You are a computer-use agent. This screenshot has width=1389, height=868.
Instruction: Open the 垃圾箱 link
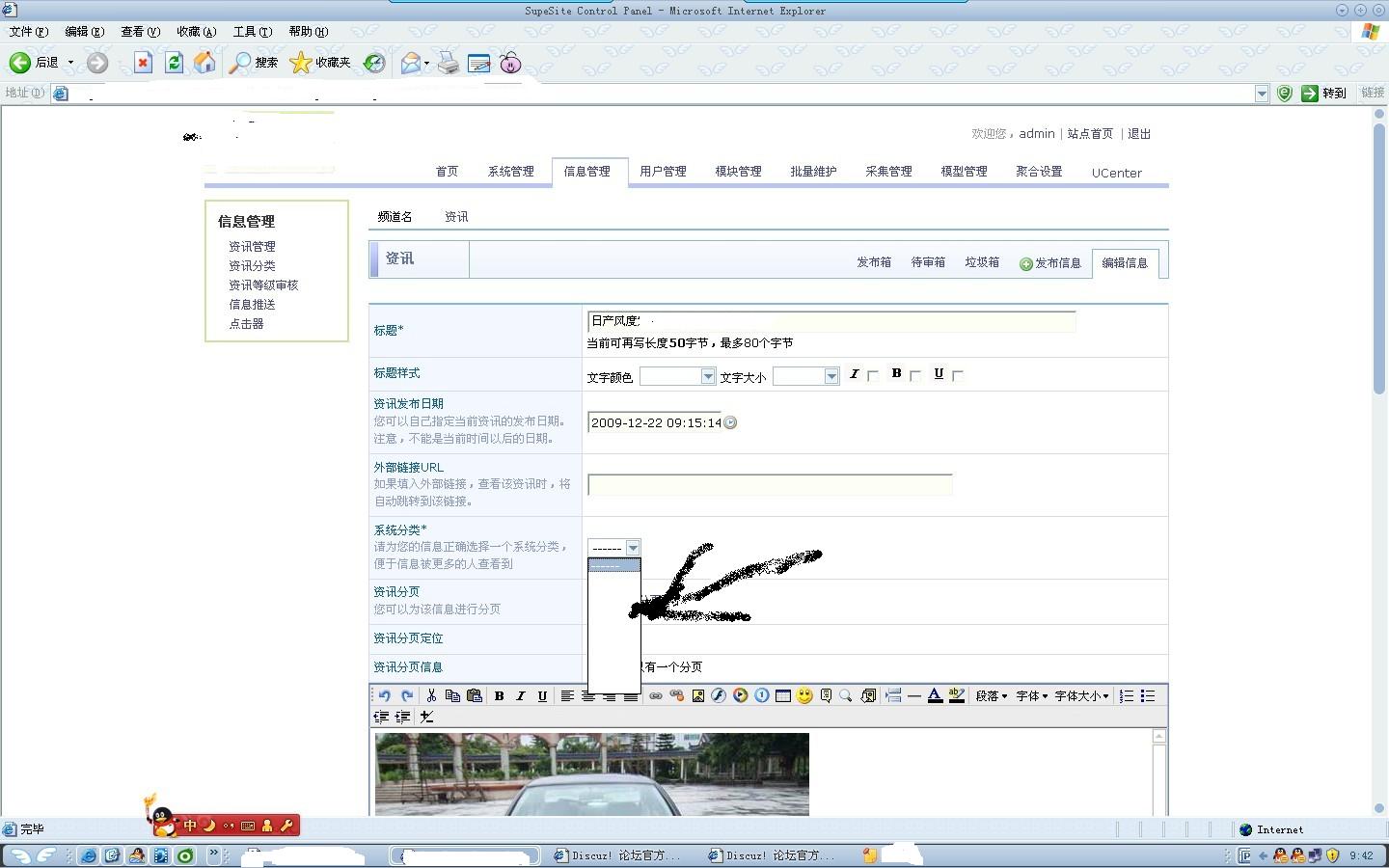(982, 262)
